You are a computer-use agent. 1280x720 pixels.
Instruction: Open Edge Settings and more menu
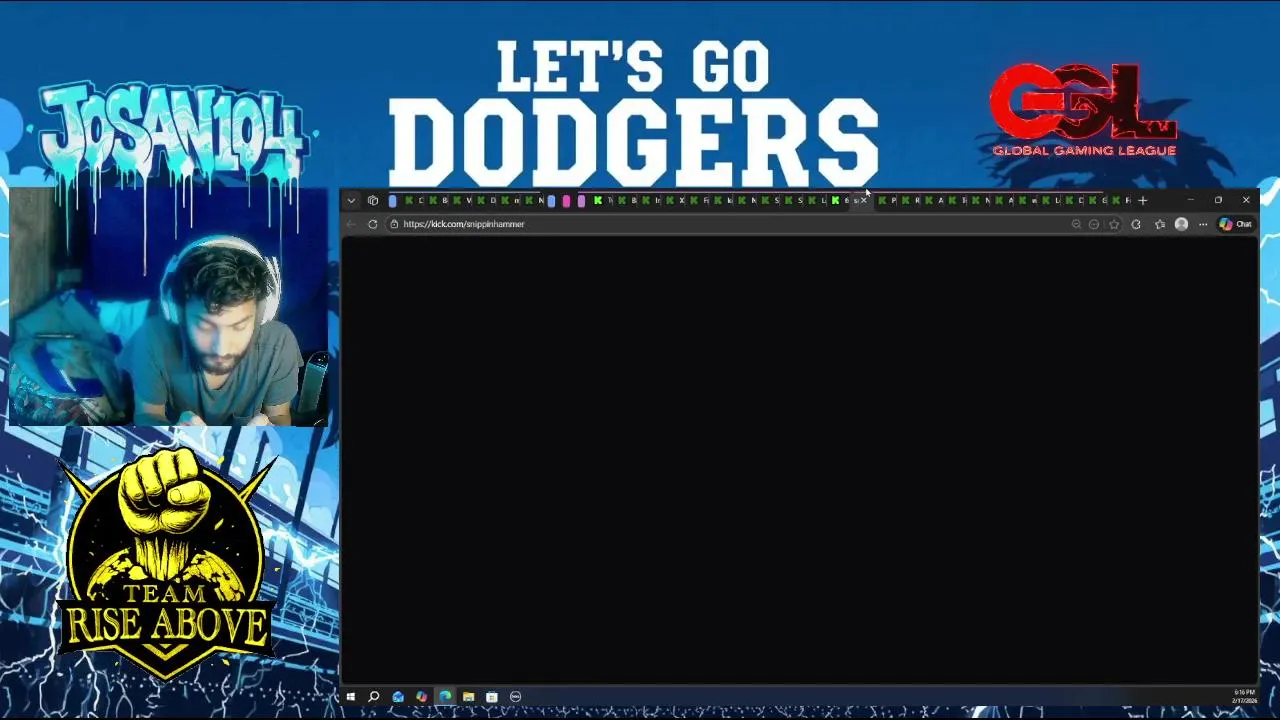pos(1203,224)
